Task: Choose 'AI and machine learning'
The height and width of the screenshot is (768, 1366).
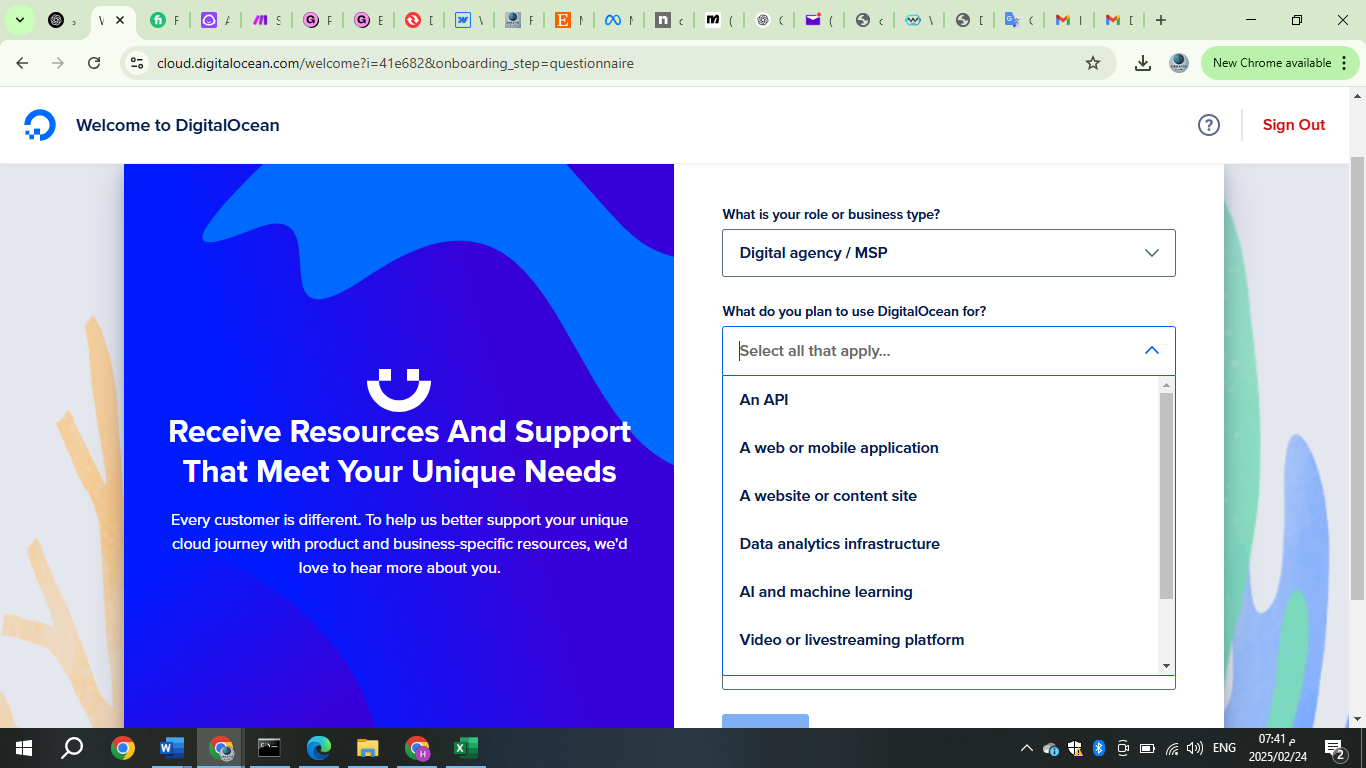Action: click(941, 592)
